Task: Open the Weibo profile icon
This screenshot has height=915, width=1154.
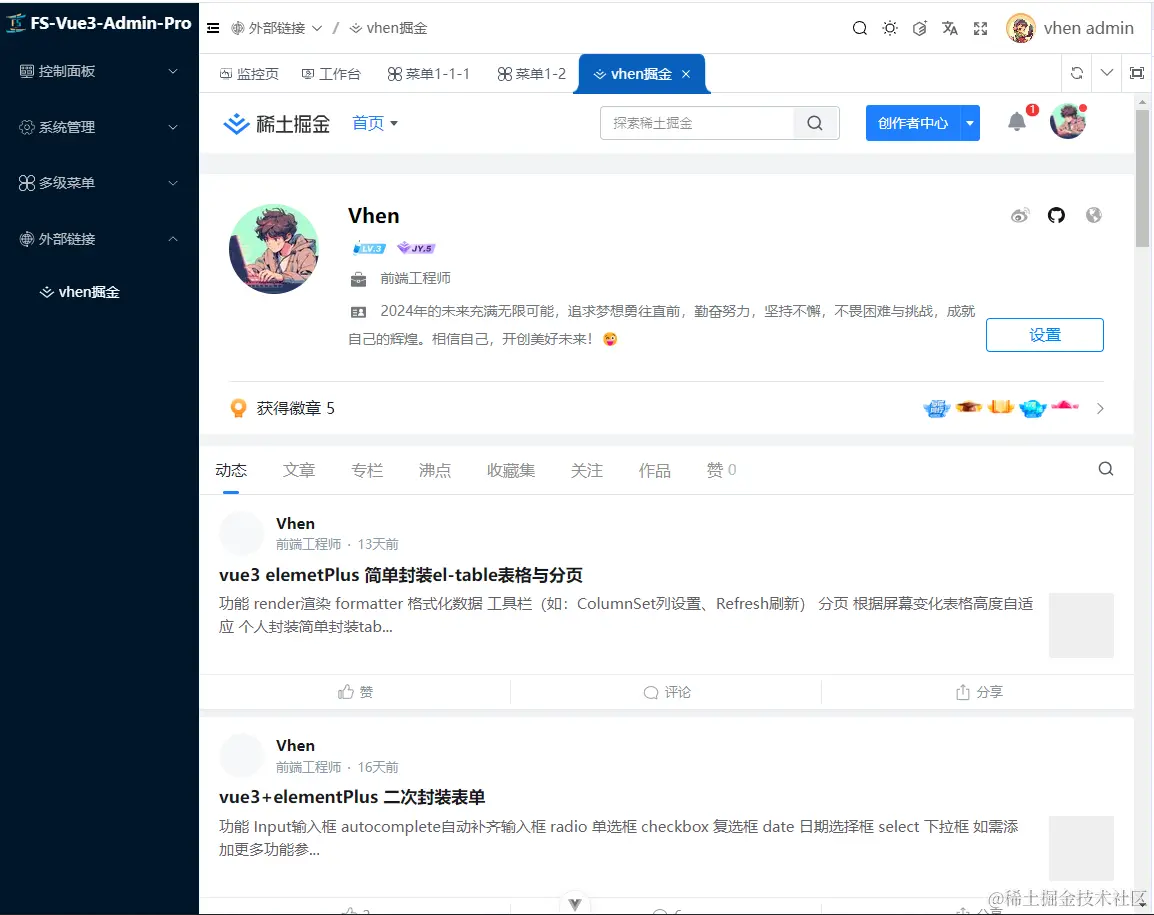Action: pyautogui.click(x=1019, y=215)
